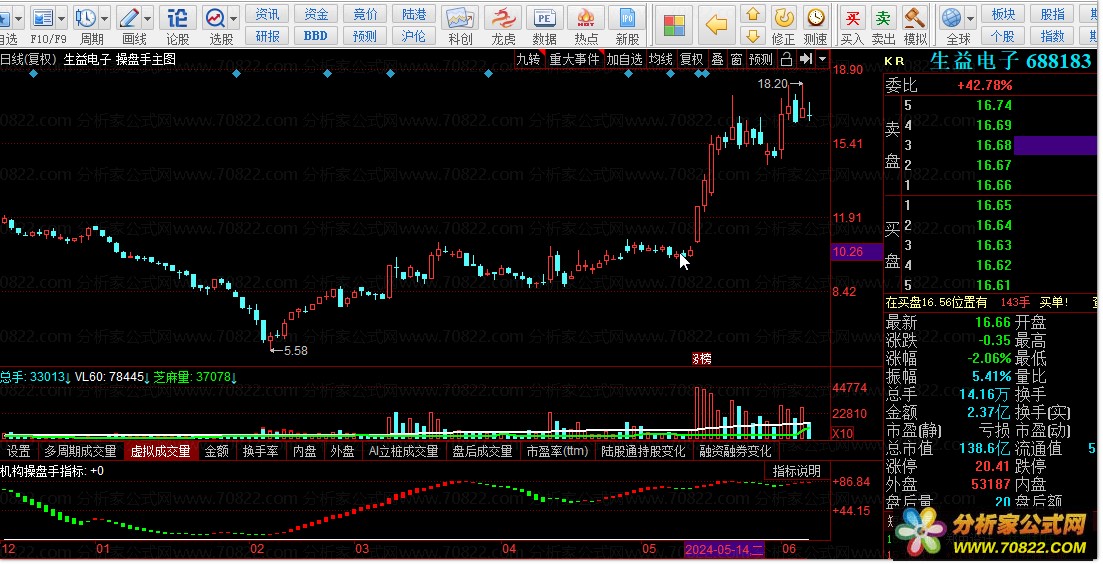Click the four-color grid layout icon
Screen dimensions: 1103x564
674,25
